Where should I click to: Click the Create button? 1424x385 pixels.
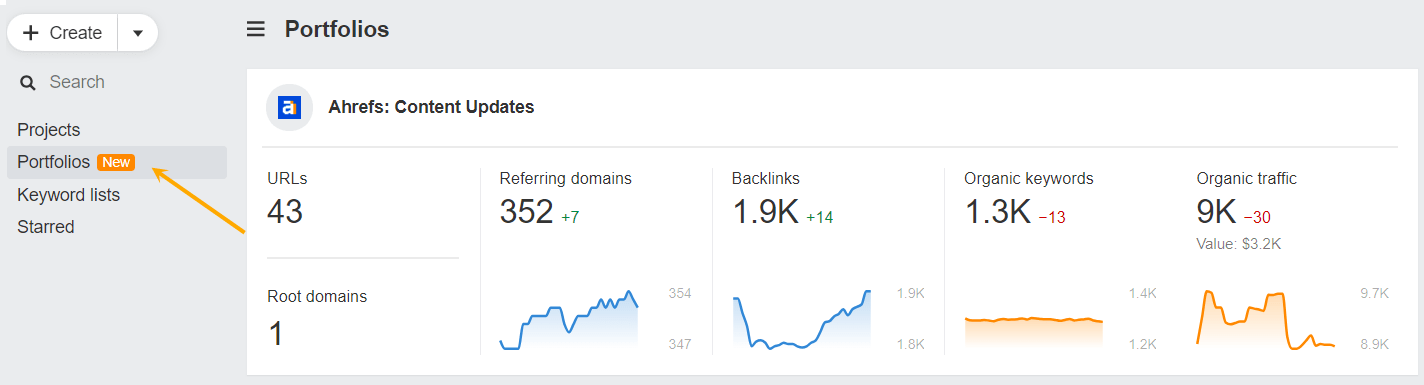(x=63, y=33)
